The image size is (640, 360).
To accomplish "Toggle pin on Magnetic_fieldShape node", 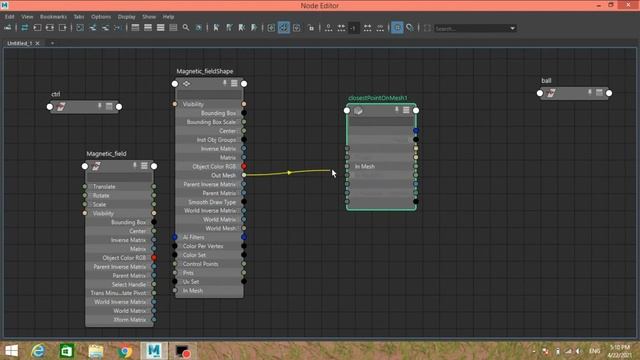I will point(224,83).
